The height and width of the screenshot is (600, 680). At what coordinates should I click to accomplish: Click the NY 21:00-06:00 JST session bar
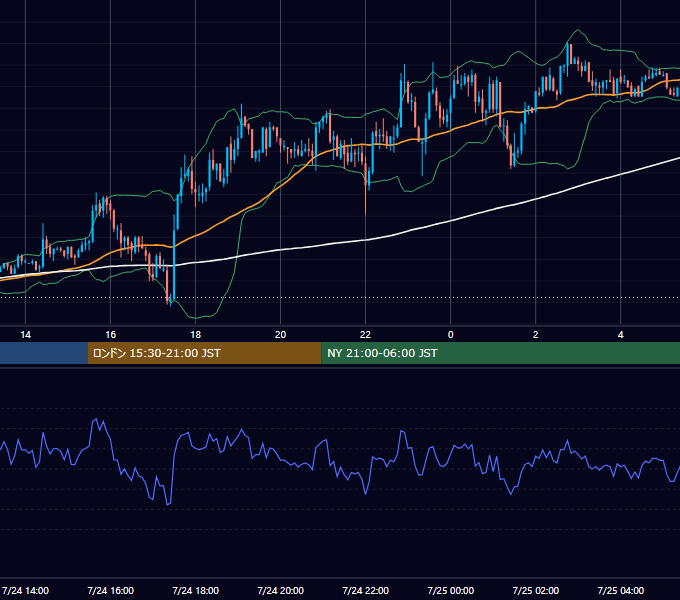(x=500, y=353)
